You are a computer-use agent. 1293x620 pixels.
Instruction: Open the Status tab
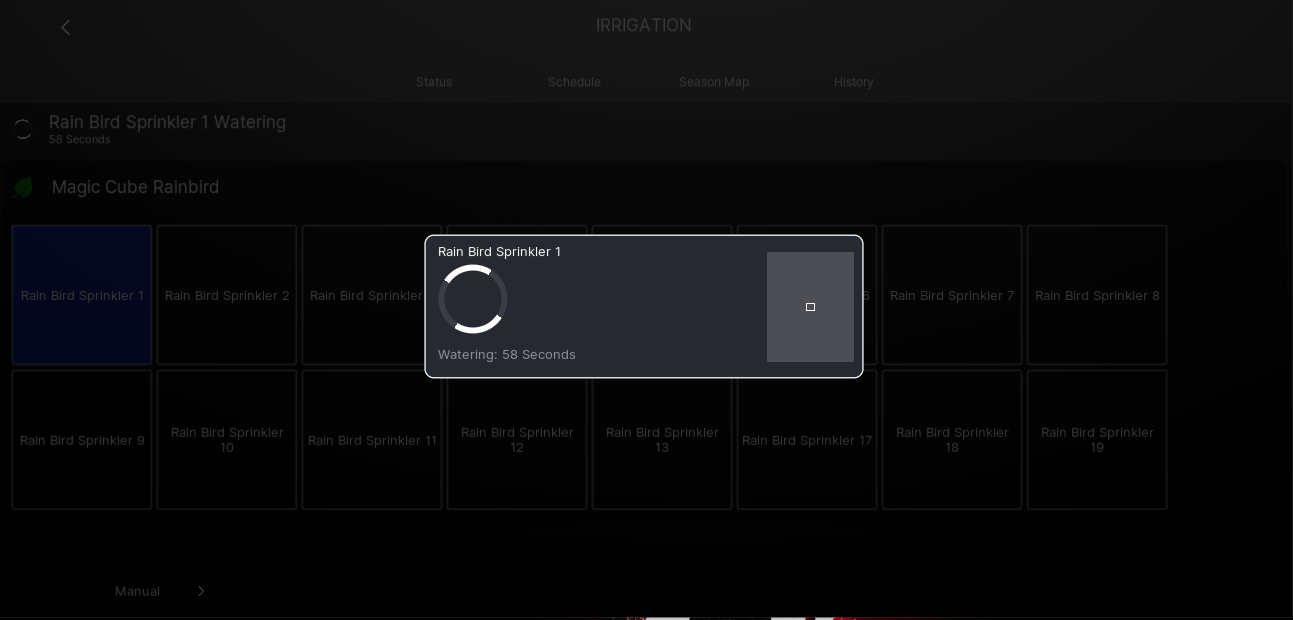(434, 82)
